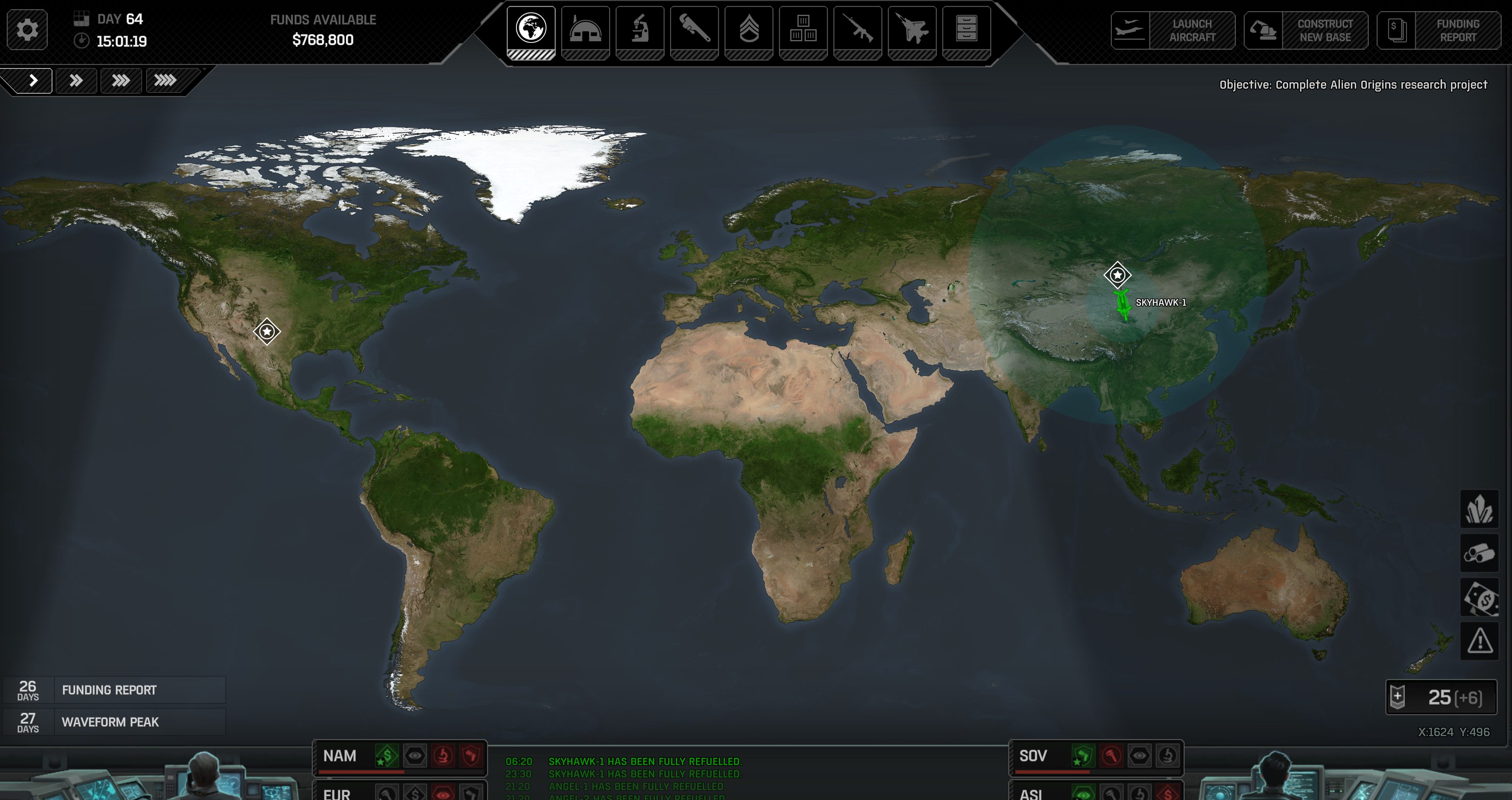Click the Construct New Base button
1512x800 pixels.
coord(1306,30)
